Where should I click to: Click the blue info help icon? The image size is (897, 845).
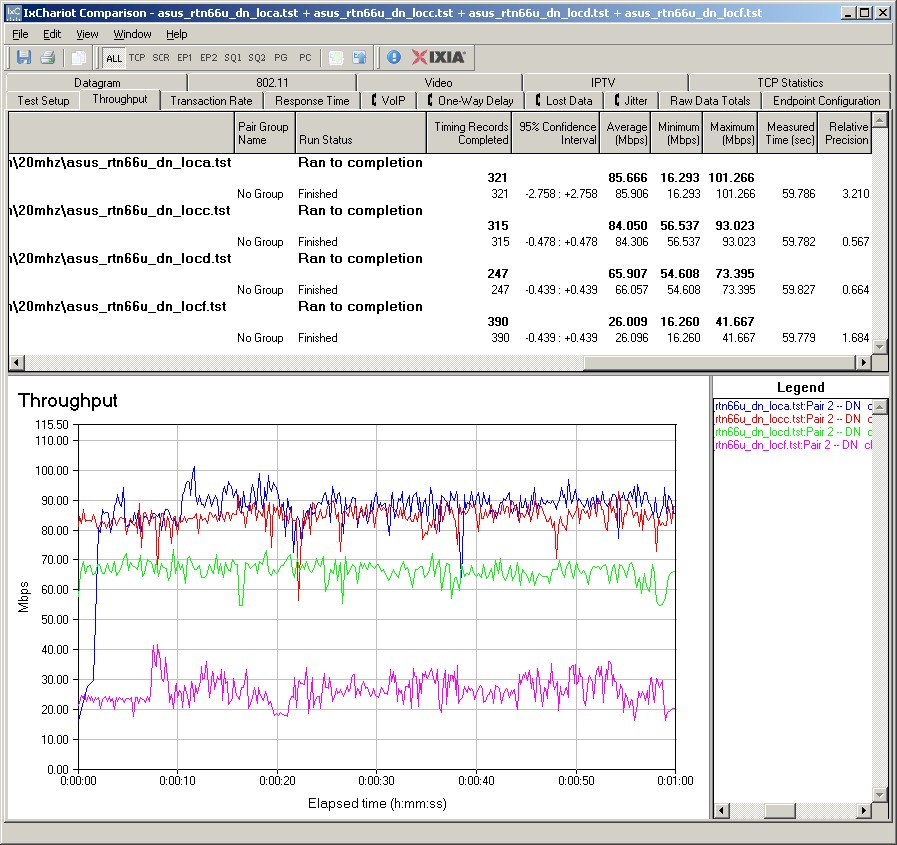(394, 57)
